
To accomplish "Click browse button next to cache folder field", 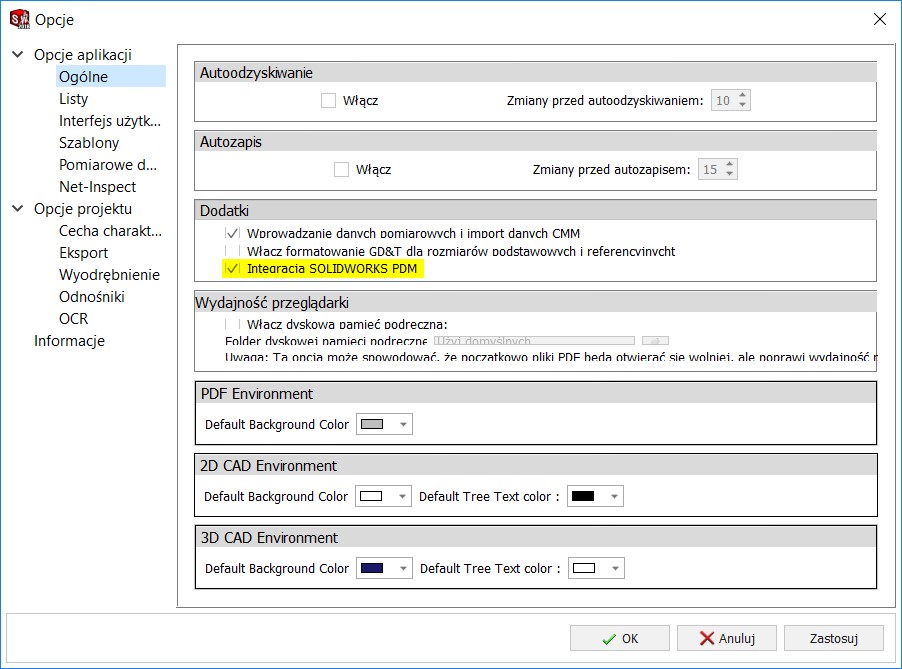I will (x=655, y=340).
